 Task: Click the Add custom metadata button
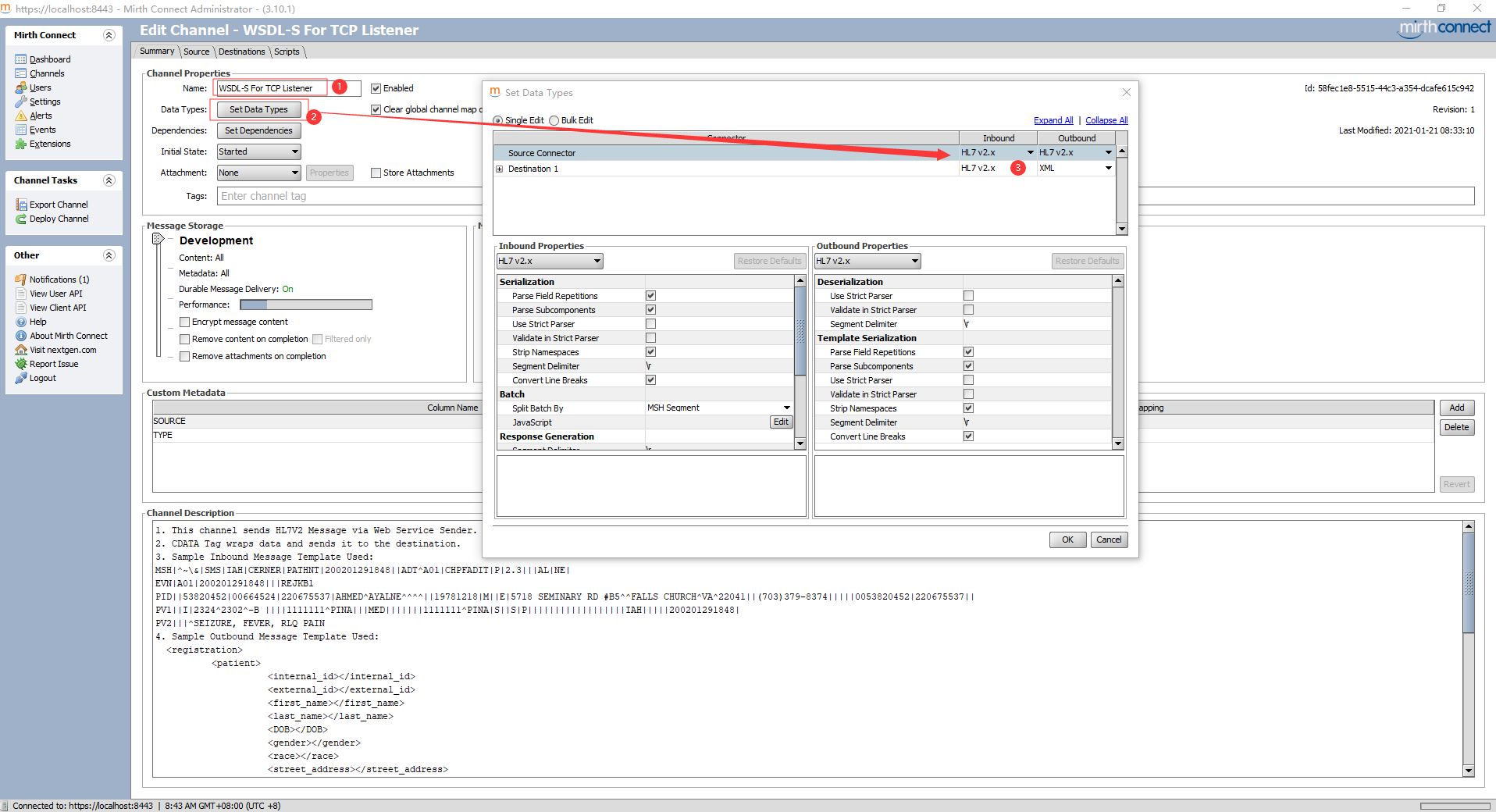pyautogui.click(x=1457, y=408)
